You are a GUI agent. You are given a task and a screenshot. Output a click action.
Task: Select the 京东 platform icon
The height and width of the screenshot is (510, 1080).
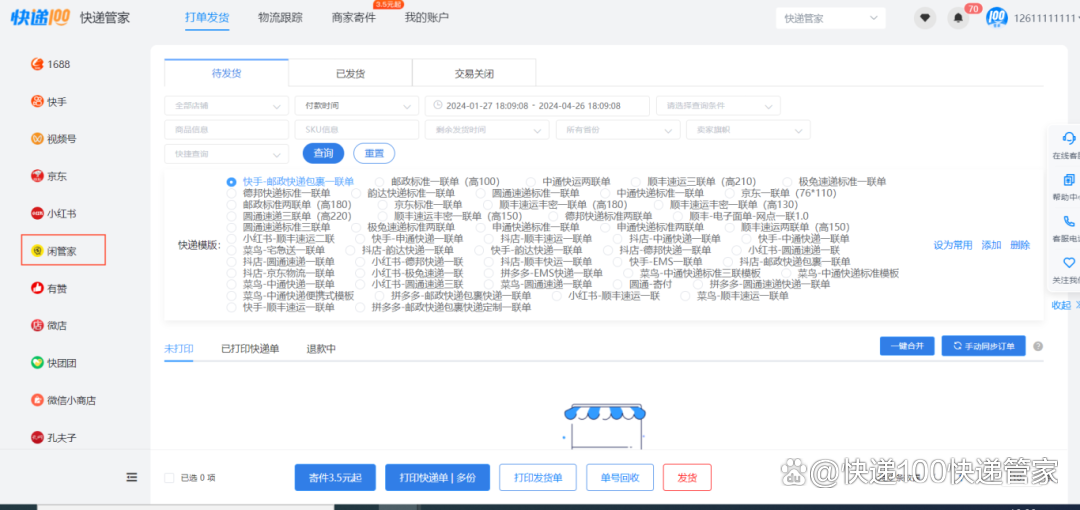click(37, 176)
